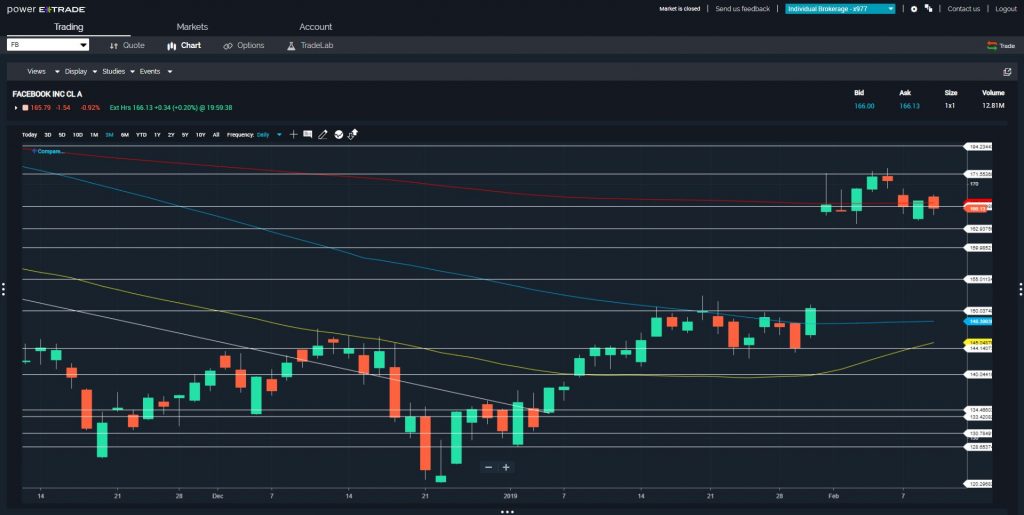Viewport: 1024px width, 515px height.
Task: Click right panel handle dots
Action: coord(1021,289)
